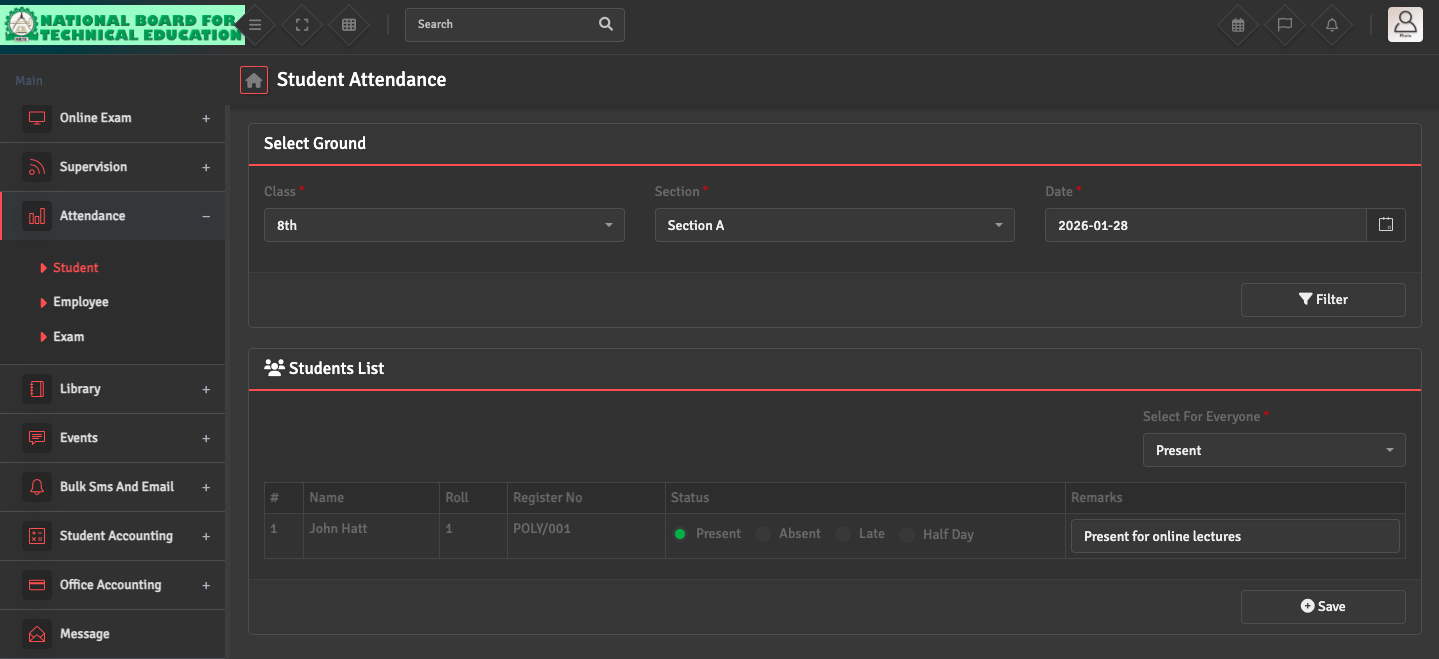Image resolution: width=1439 pixels, height=659 pixels.
Task: Click the Remarks field for John Hatt
Action: [x=1234, y=536]
